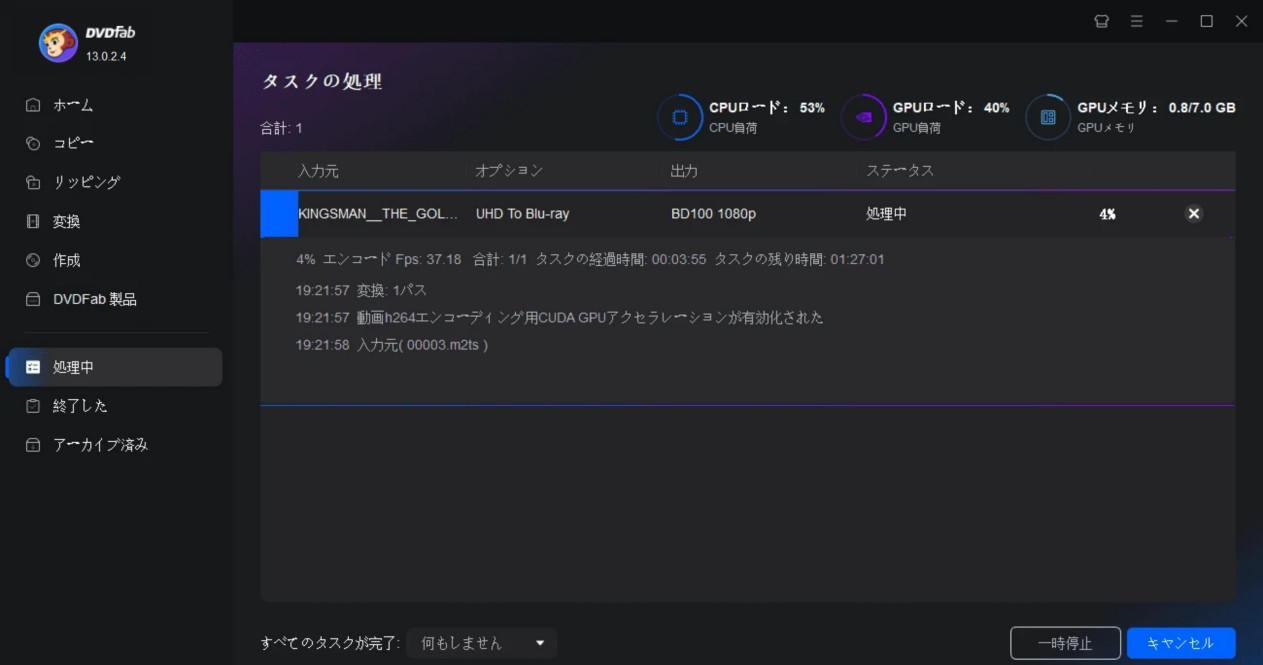The height and width of the screenshot is (665, 1263).
Task: Click the GPUロード: 40% readout
Action: pos(951,108)
